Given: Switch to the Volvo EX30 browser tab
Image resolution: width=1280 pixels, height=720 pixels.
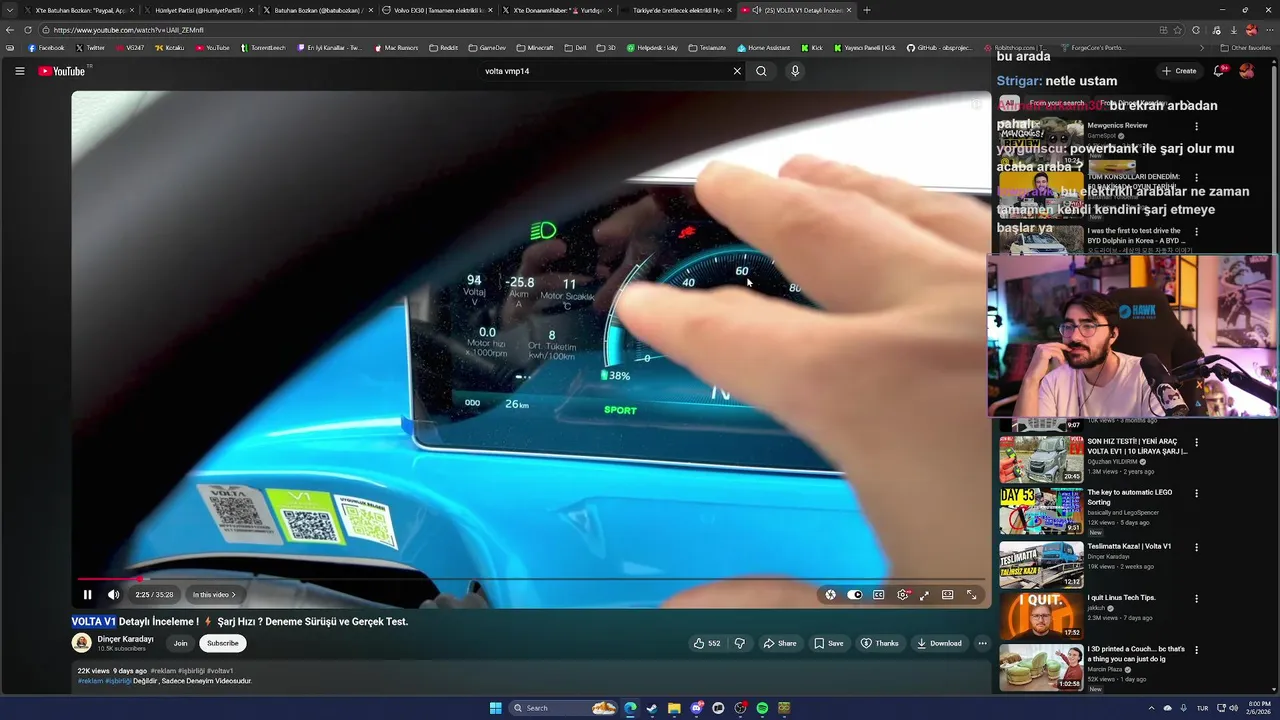Looking at the screenshot, I should point(437,10).
